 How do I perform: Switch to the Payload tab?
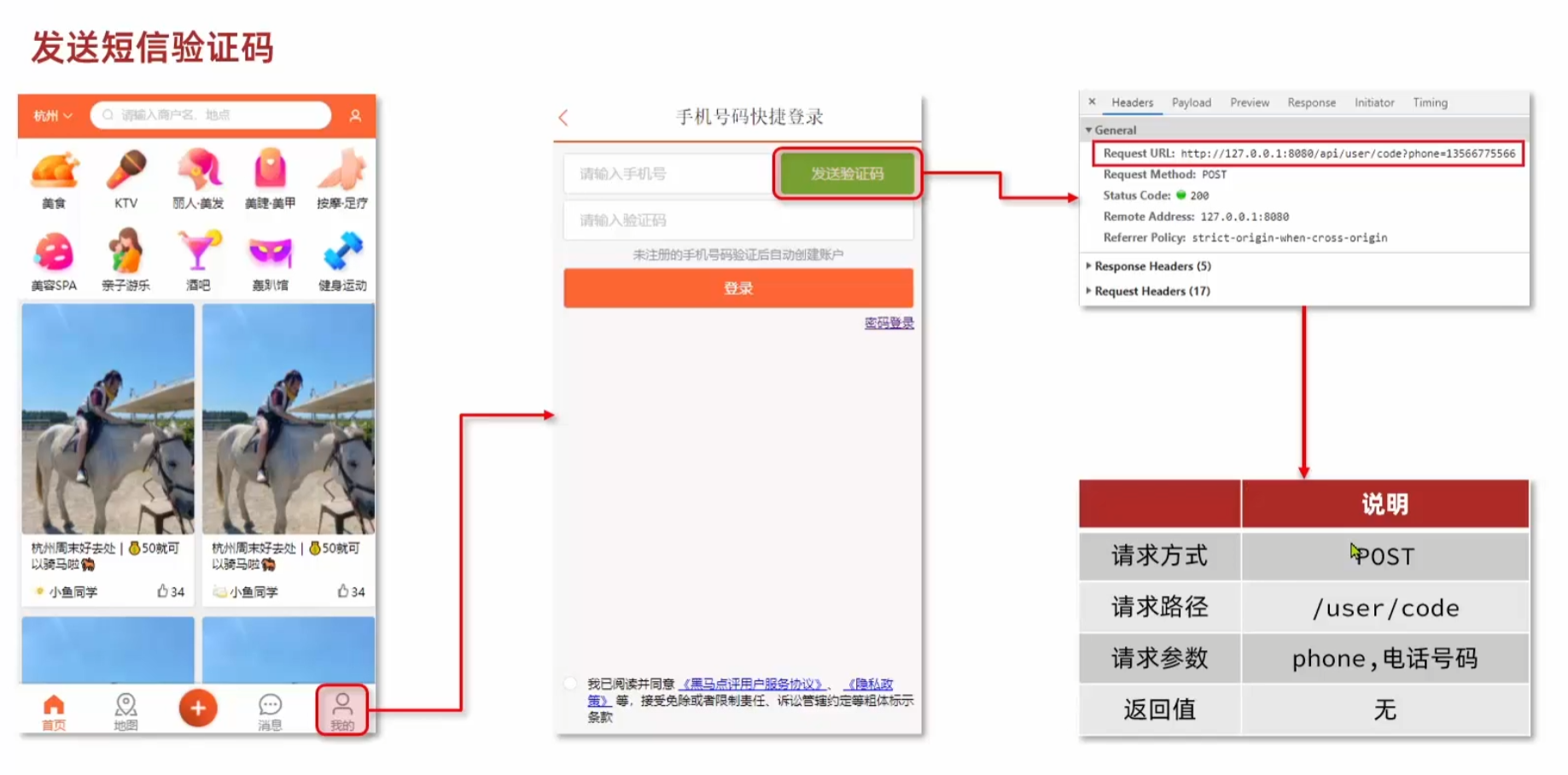click(1192, 102)
